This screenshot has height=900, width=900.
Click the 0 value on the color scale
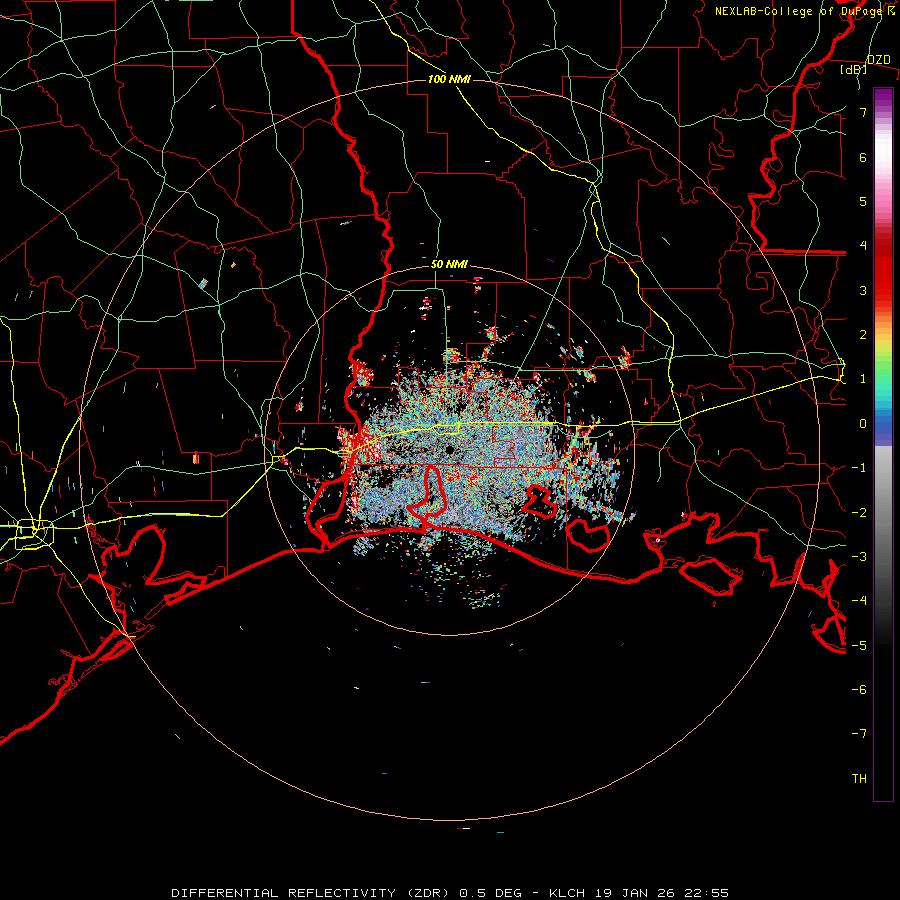pos(863,424)
